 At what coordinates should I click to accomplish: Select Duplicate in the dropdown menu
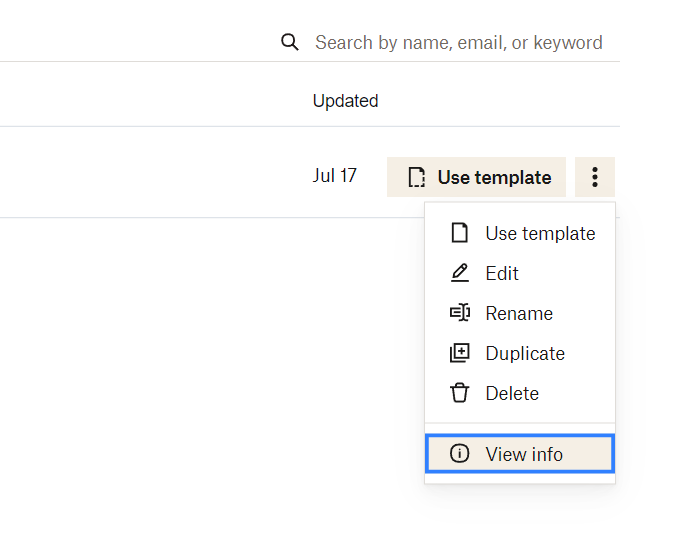tap(520, 353)
